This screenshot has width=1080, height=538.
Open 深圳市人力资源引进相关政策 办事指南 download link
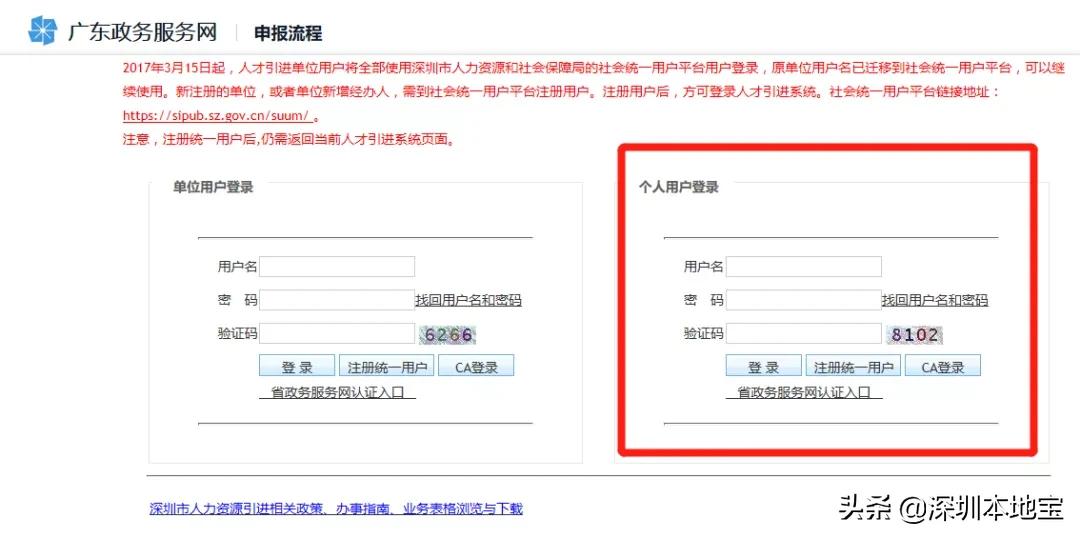pos(336,509)
